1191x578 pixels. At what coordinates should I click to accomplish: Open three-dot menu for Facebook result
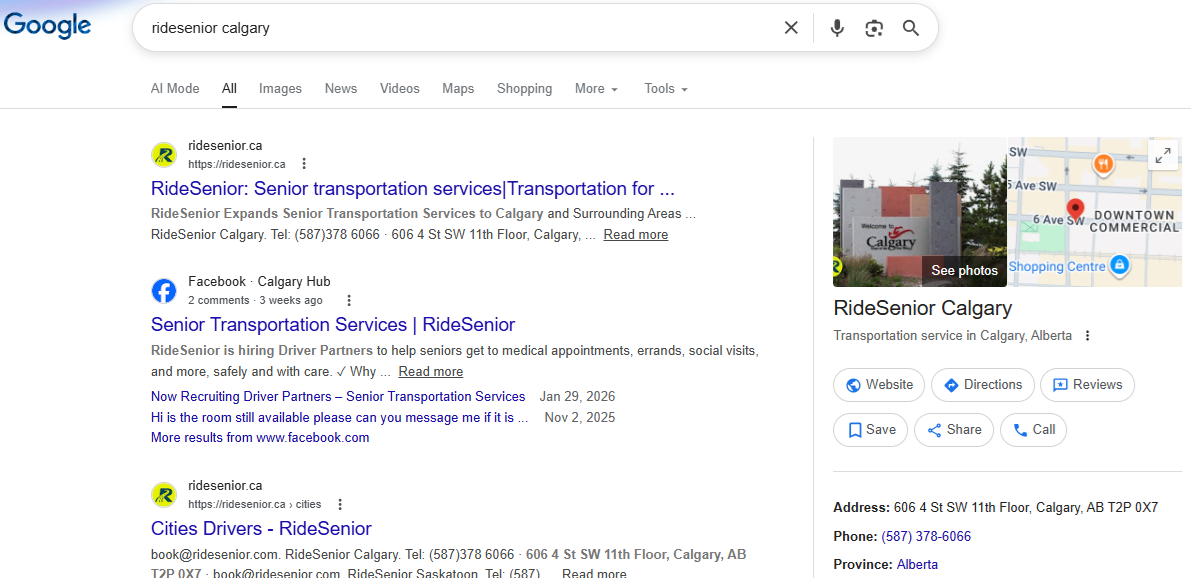[349, 300]
